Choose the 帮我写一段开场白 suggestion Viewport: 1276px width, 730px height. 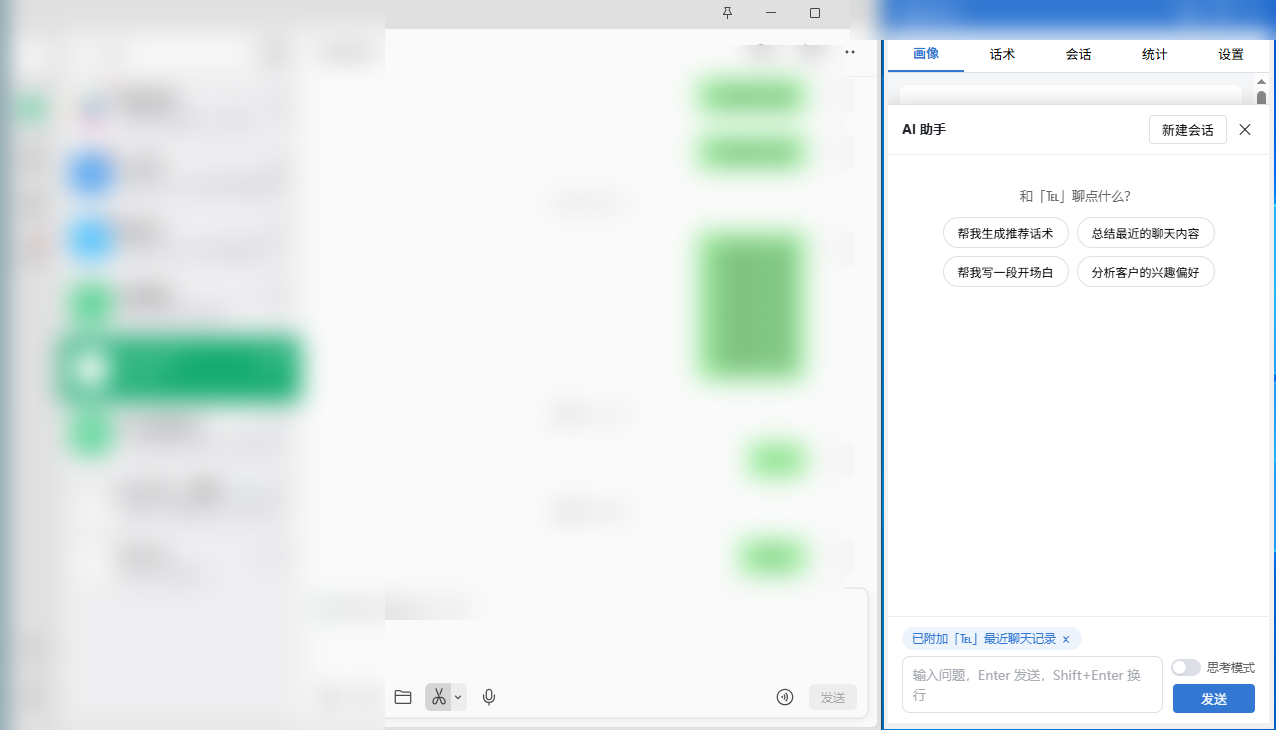pos(1005,272)
